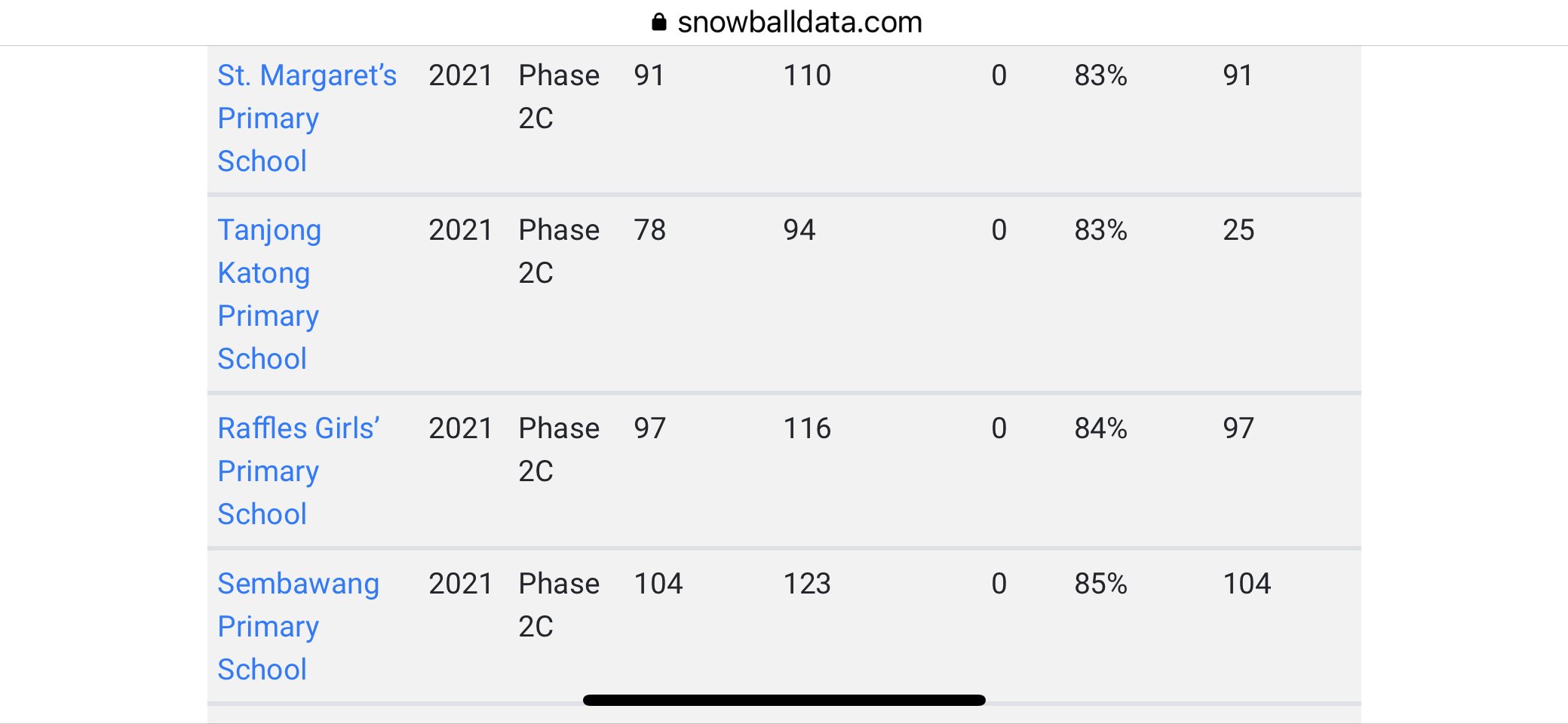Click the 2021 year in St. Margaret's row
This screenshot has height=724, width=1568.
(460, 75)
